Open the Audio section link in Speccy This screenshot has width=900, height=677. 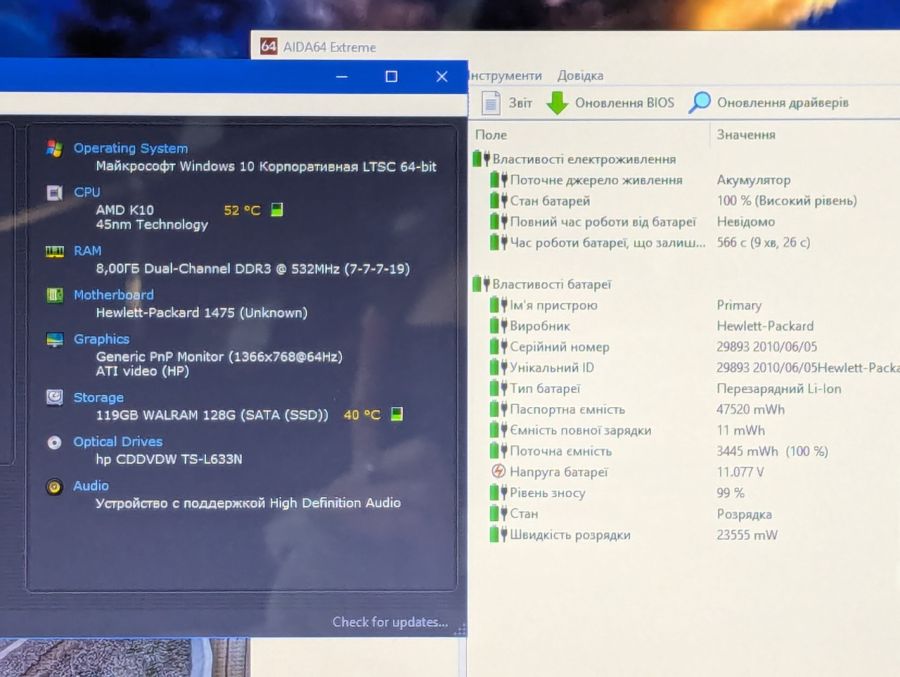91,486
